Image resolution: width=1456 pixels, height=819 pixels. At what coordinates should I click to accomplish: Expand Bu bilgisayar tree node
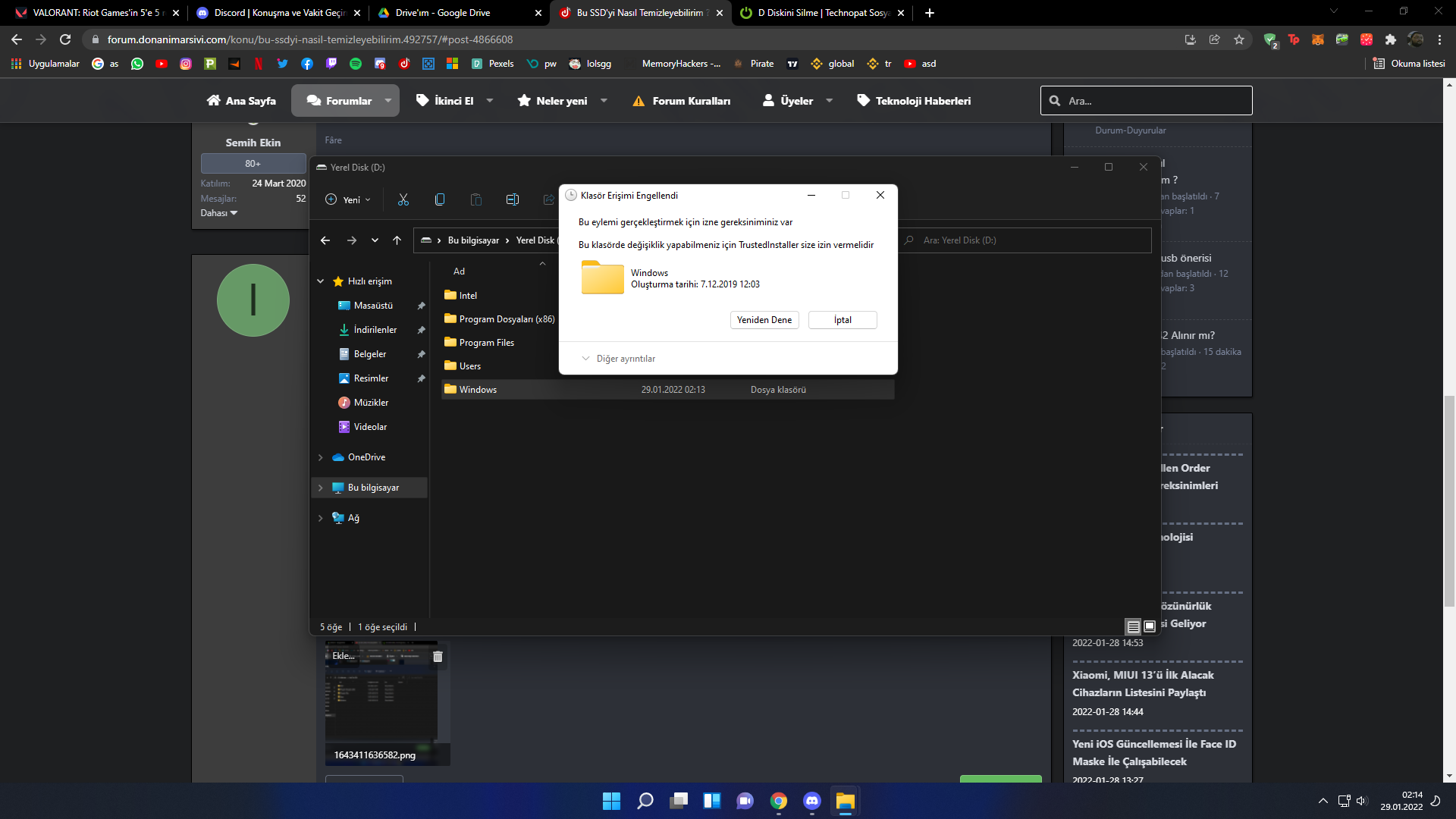321,488
